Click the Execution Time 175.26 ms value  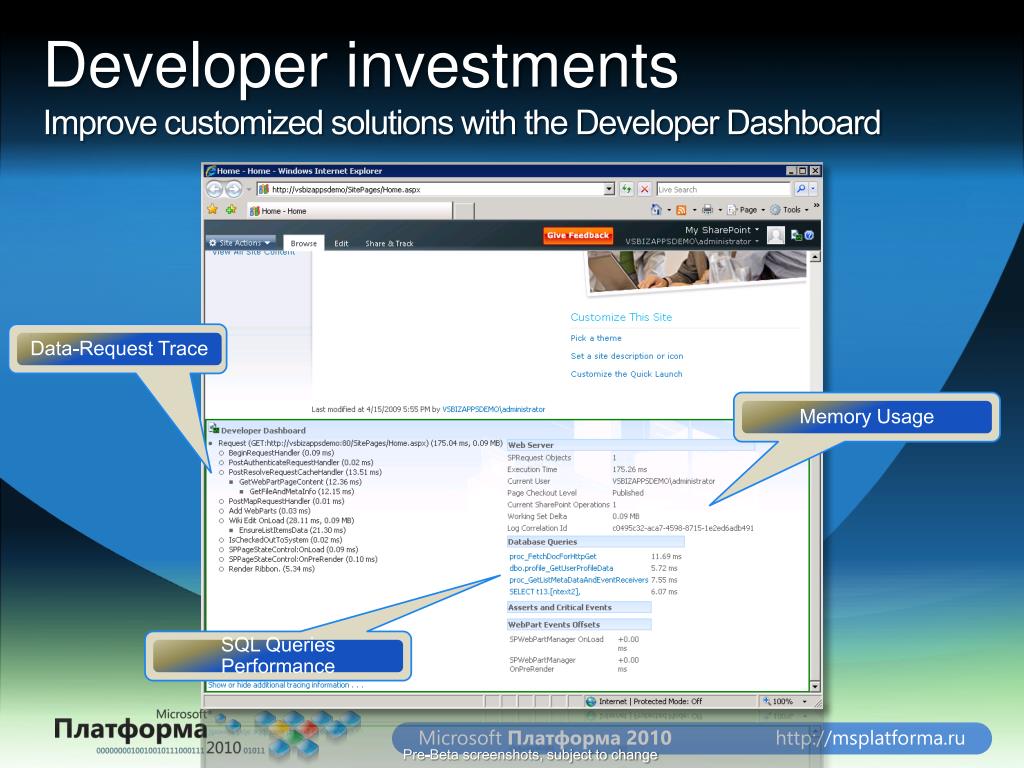click(x=630, y=469)
